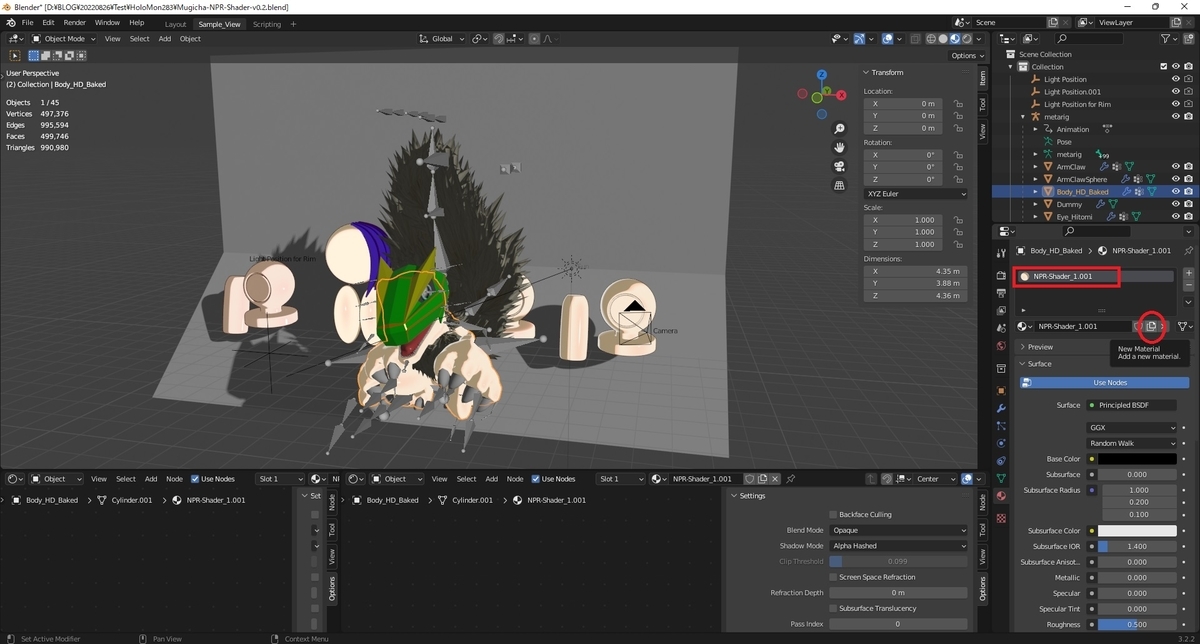Screen dimensions: 1200x644
Task: Disable Dummy in renders via camera icon
Action: (x=1188, y=204)
